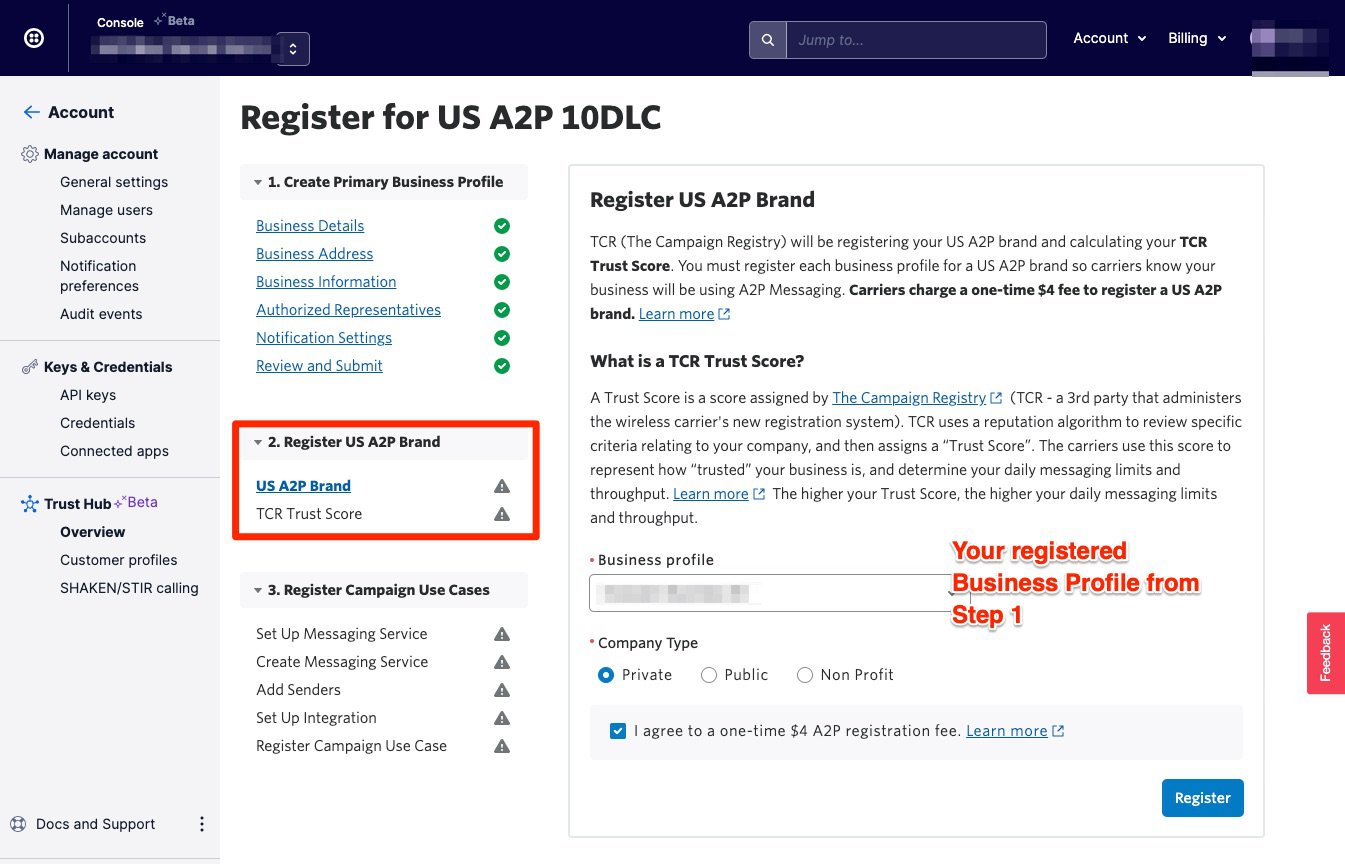
Task: Open the Account menu
Action: point(1108,38)
